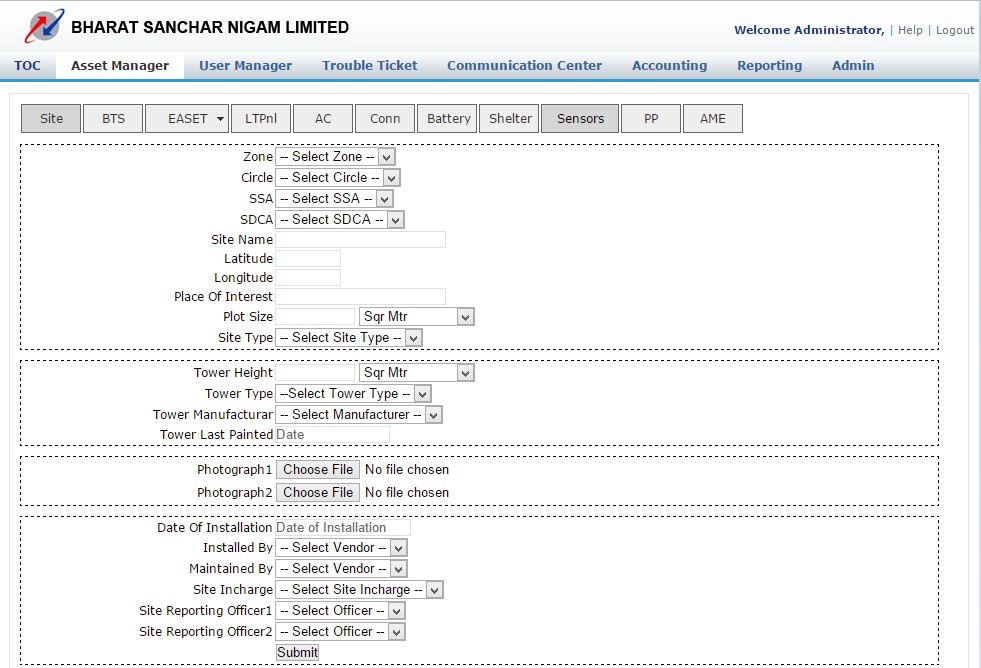
Task: Select the Conn asset category
Action: point(384,118)
